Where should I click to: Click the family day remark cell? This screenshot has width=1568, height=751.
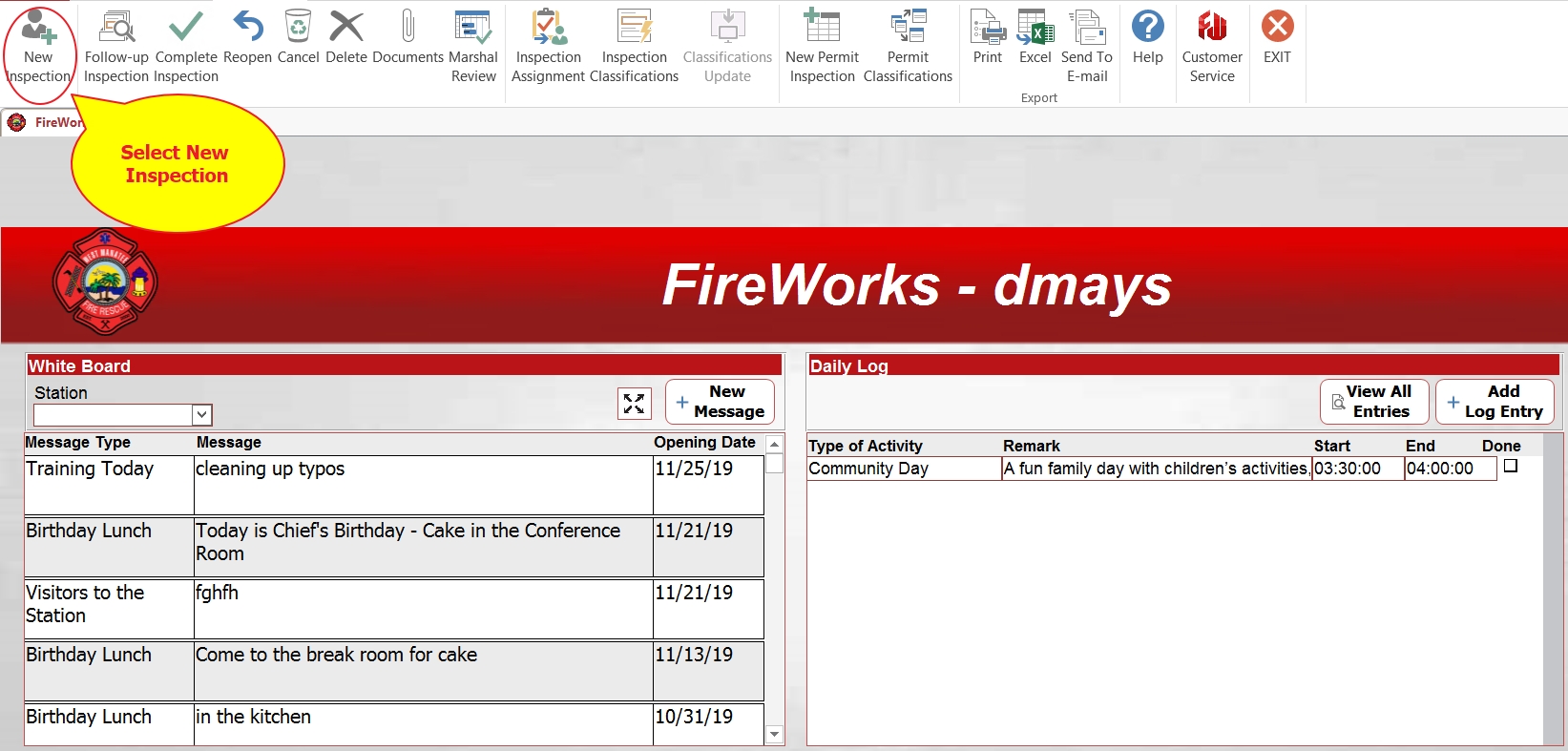[1157, 469]
